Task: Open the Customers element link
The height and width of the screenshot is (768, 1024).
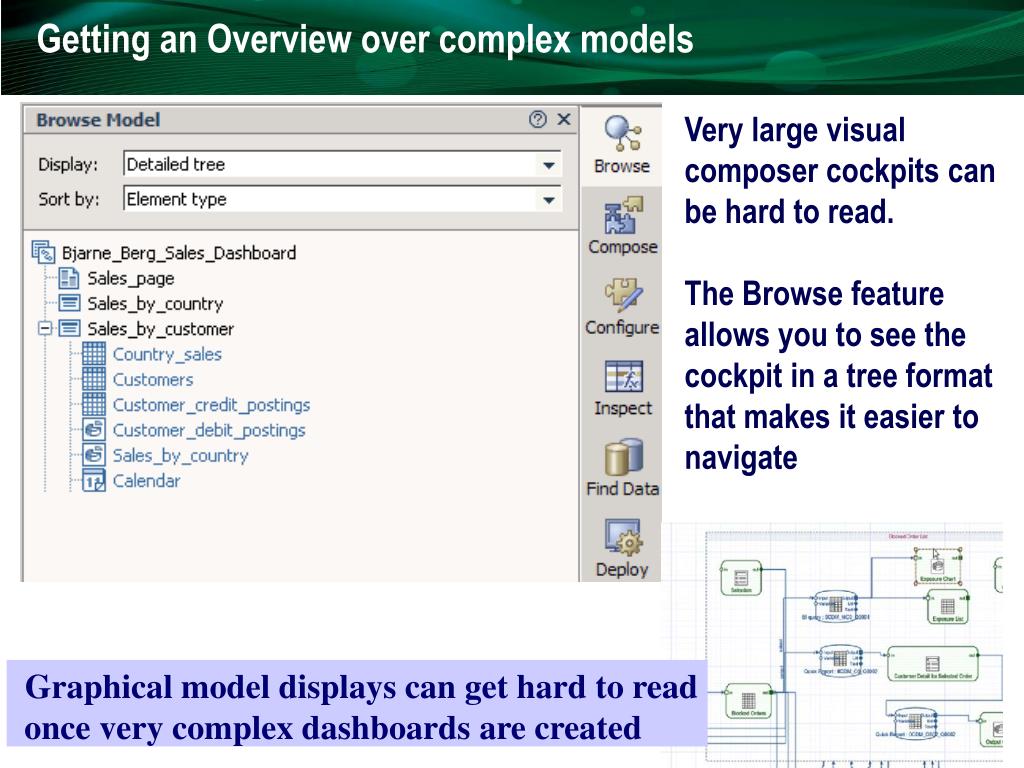Action: (152, 380)
